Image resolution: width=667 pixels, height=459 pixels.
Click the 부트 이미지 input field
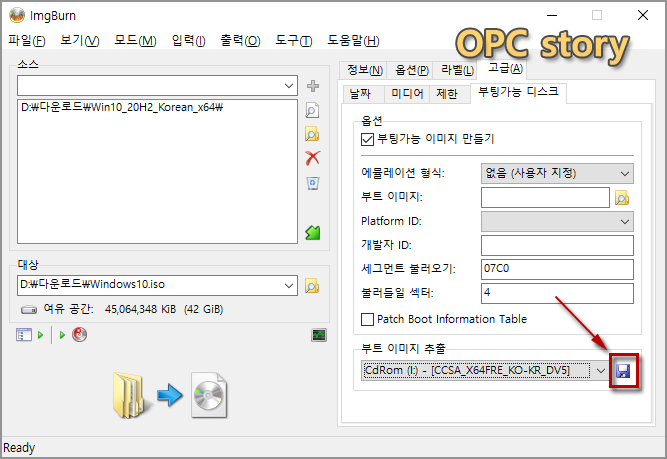[x=545, y=197]
